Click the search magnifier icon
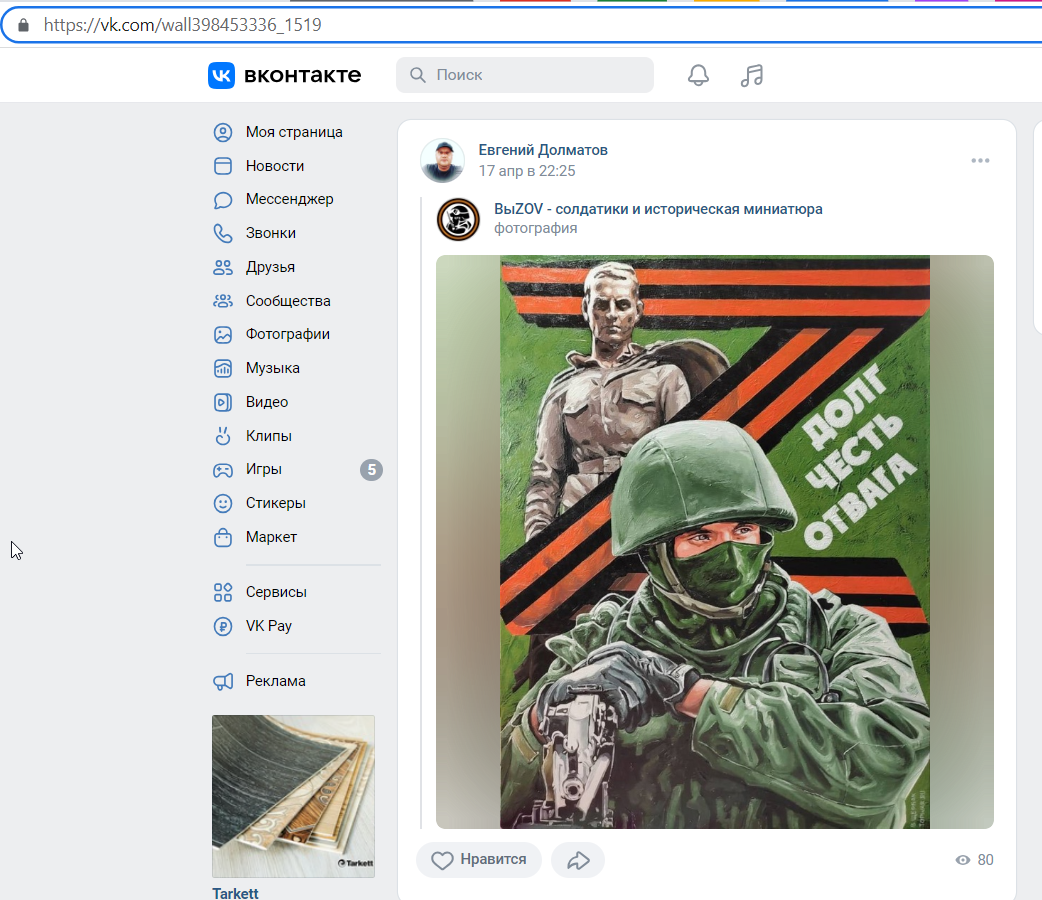Image resolution: width=1042 pixels, height=900 pixels. coord(417,74)
